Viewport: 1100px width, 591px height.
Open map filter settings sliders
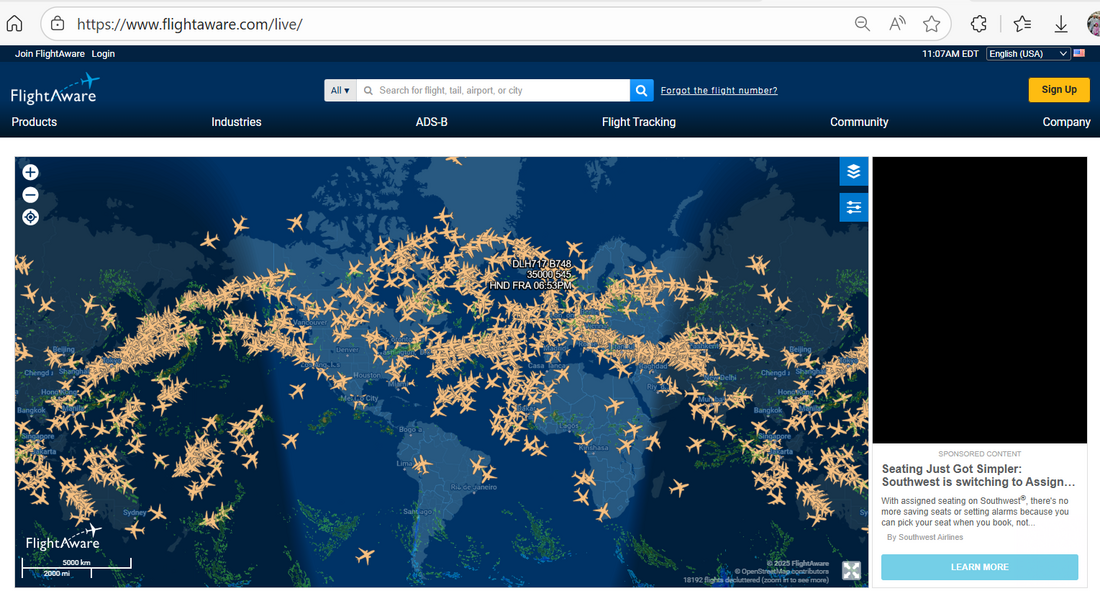(854, 207)
